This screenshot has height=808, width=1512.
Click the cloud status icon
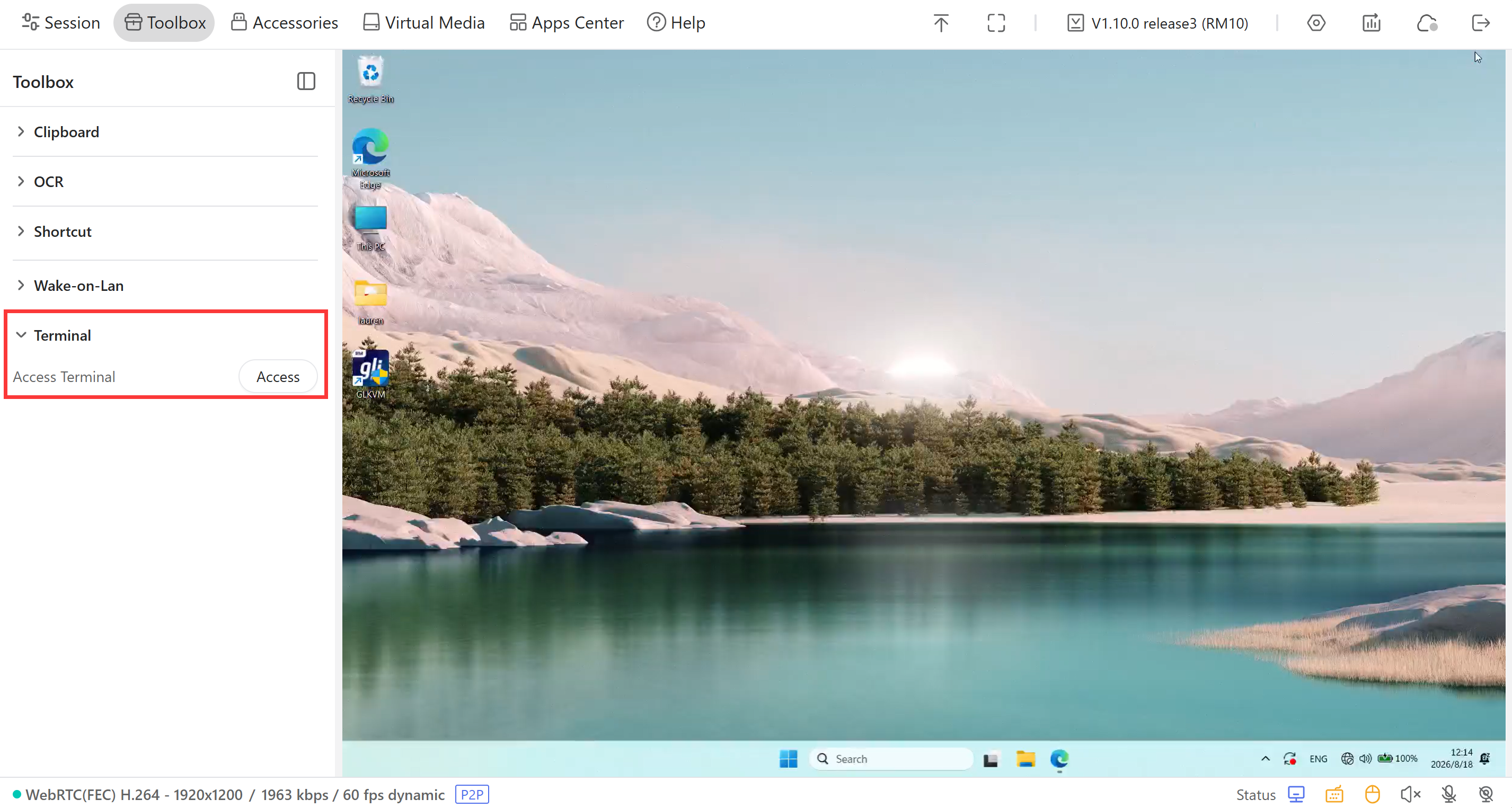[1426, 23]
